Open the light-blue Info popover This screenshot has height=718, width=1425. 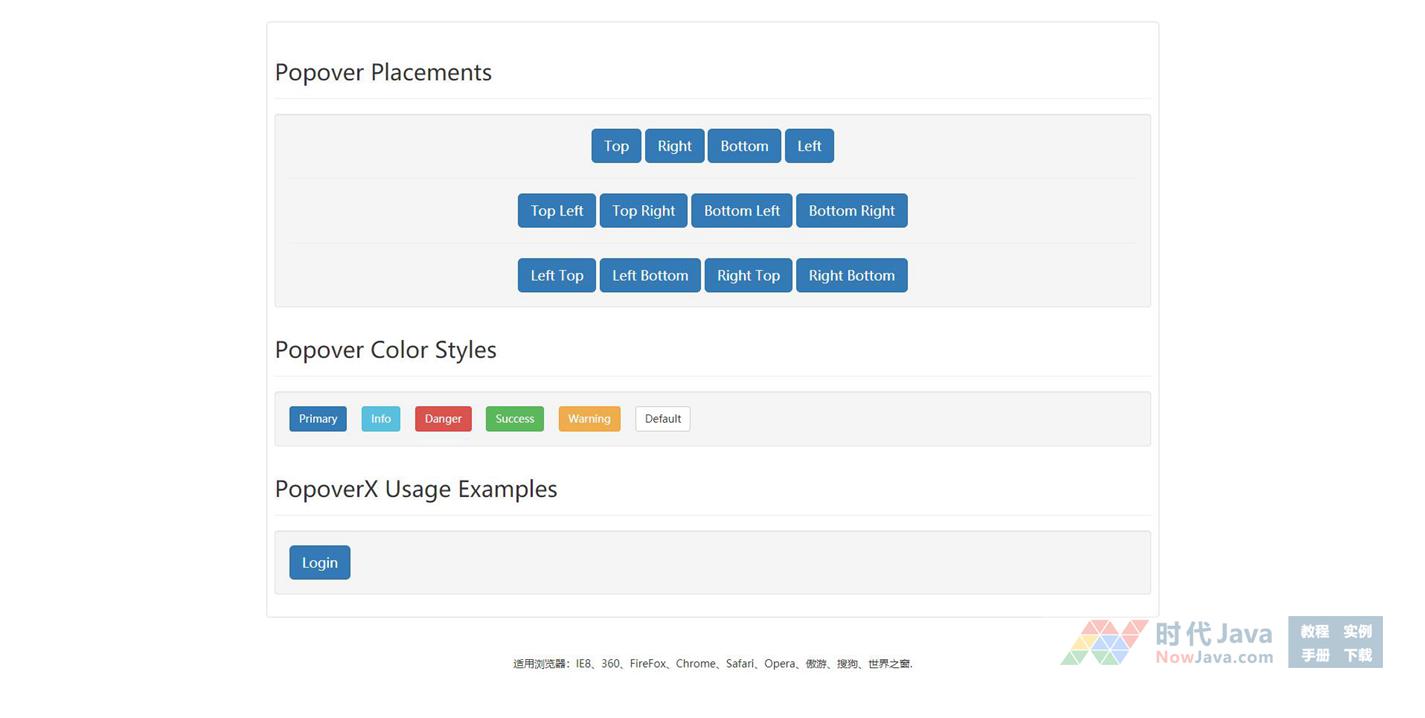tap(381, 419)
